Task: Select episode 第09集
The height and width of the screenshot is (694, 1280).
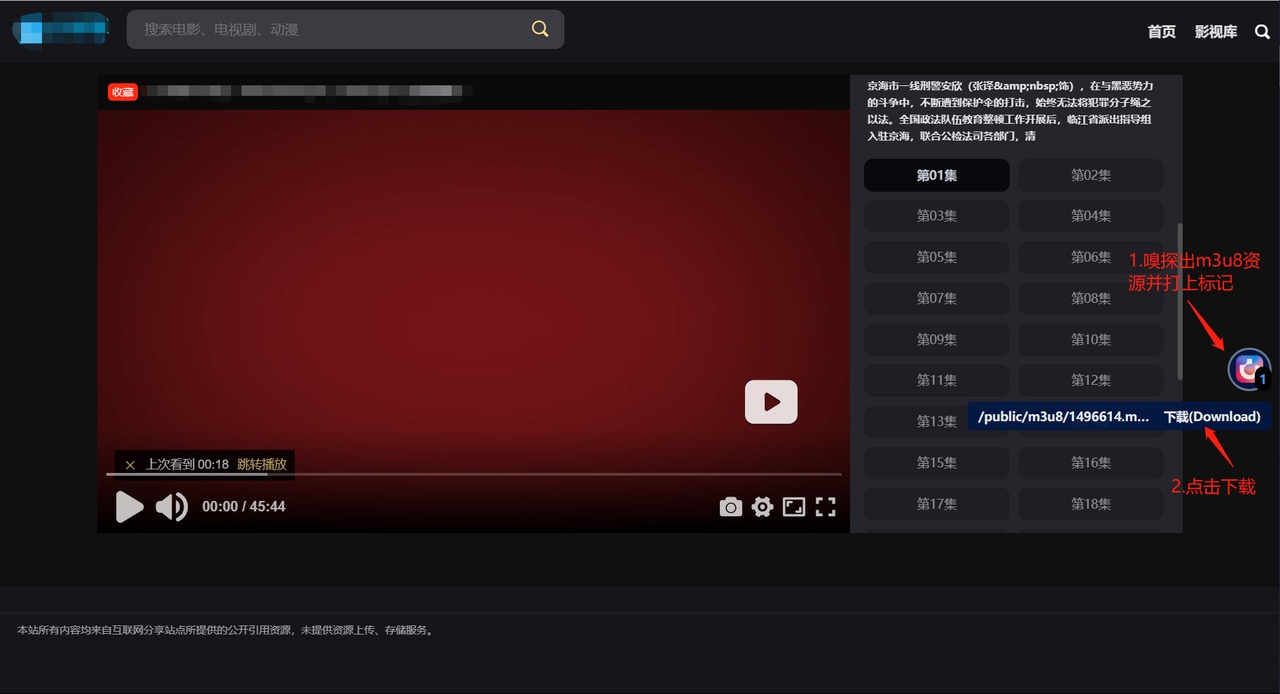Action: (936, 339)
